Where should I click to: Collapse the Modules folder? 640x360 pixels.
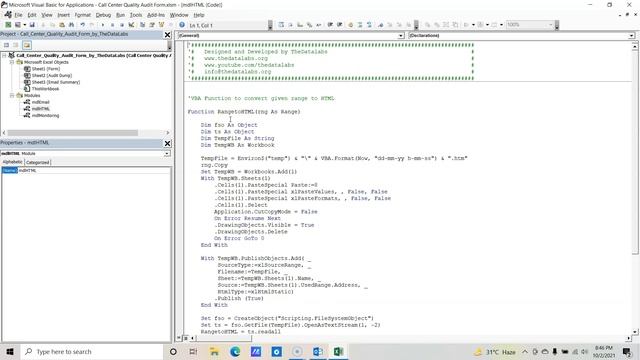[12, 96]
